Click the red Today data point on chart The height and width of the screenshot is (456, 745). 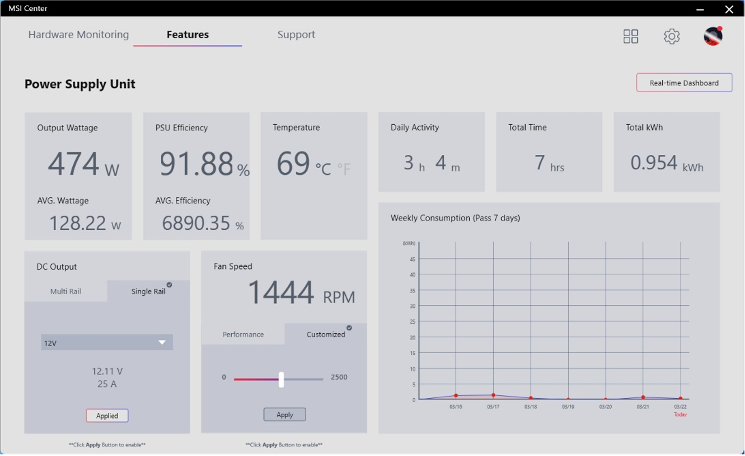(680, 398)
